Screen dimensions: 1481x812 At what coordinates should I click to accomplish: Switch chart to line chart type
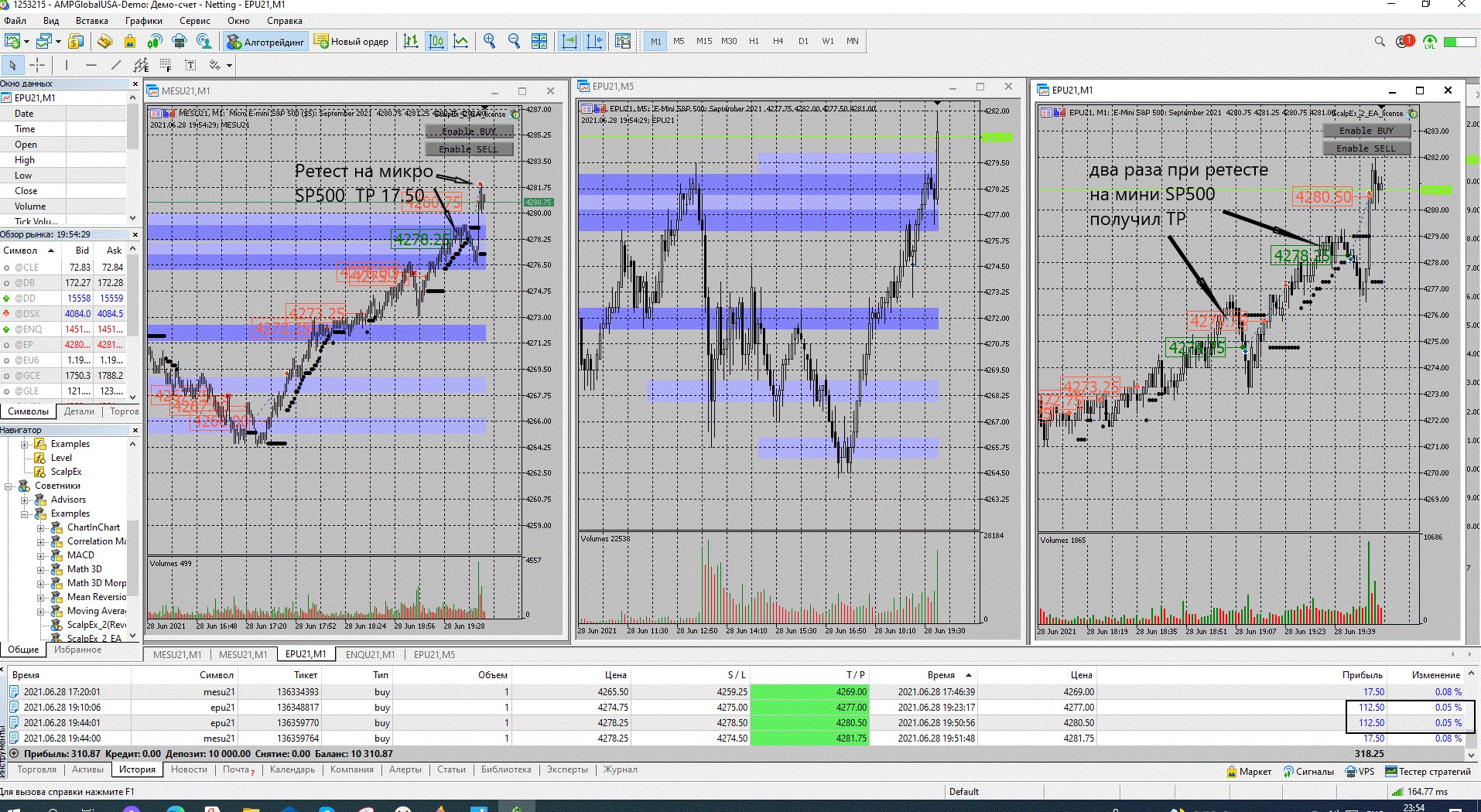pos(461,41)
